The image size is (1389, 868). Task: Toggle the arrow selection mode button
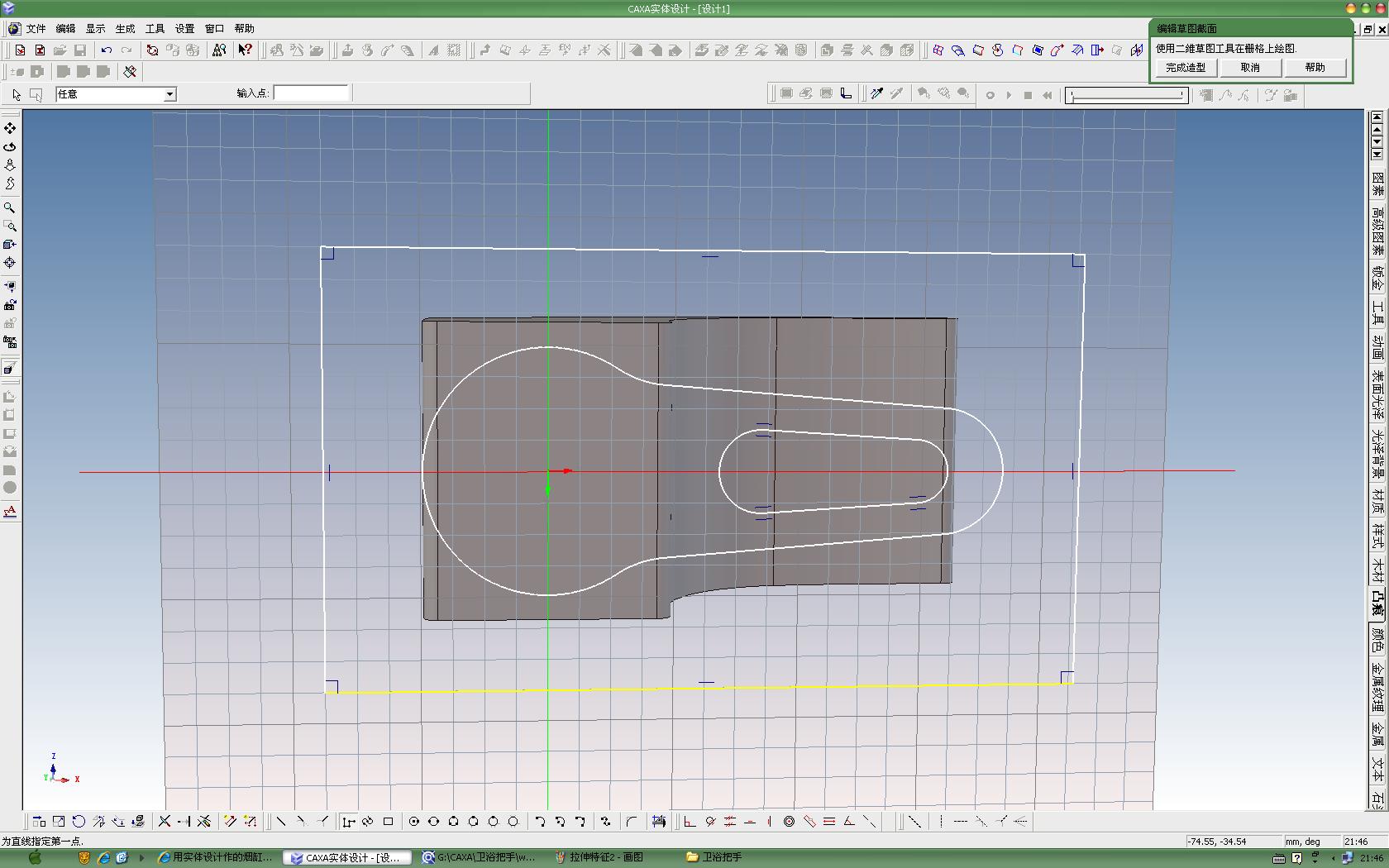click(17, 94)
